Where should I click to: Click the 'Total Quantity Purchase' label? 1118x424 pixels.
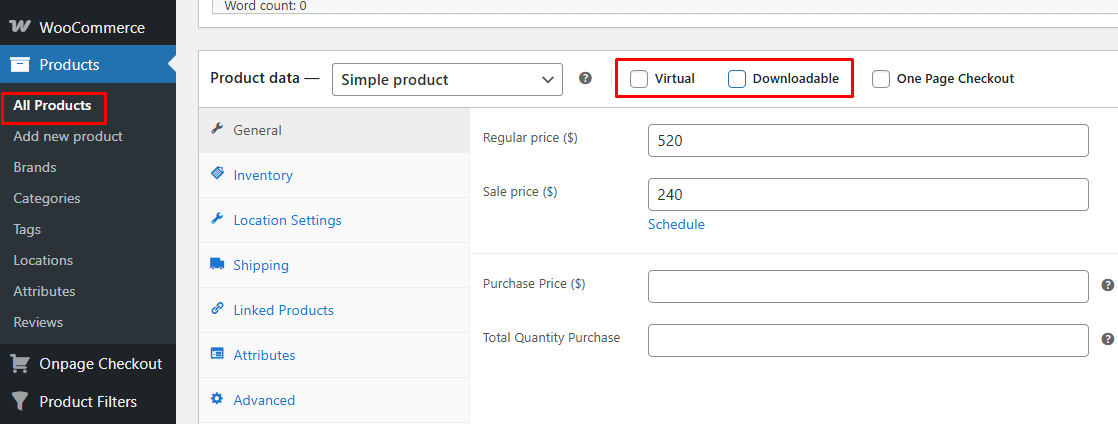coord(551,338)
